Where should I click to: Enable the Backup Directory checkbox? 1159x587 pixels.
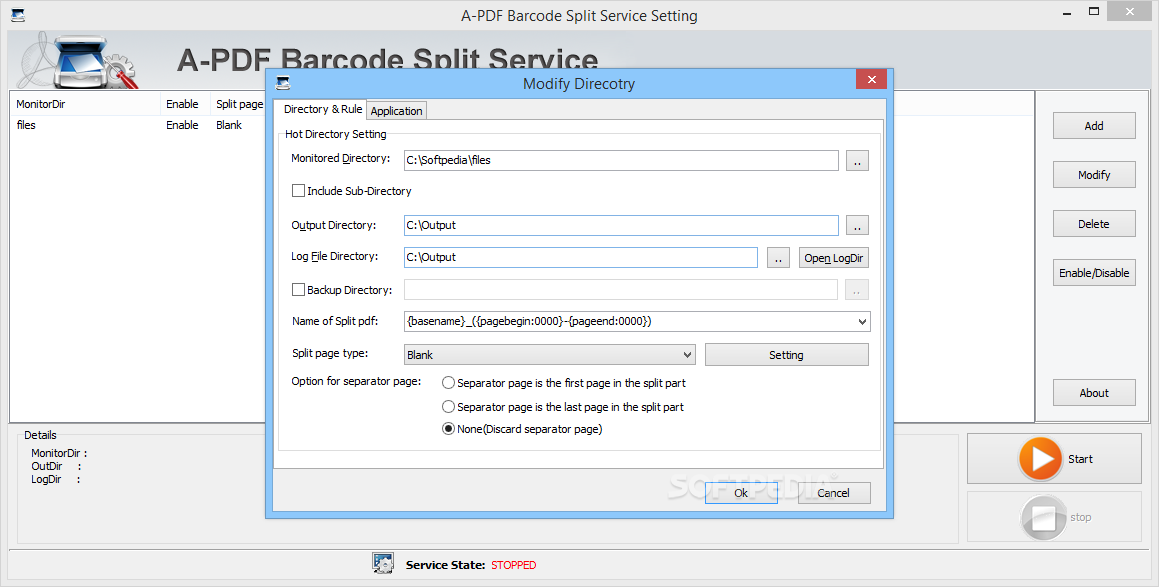299,290
